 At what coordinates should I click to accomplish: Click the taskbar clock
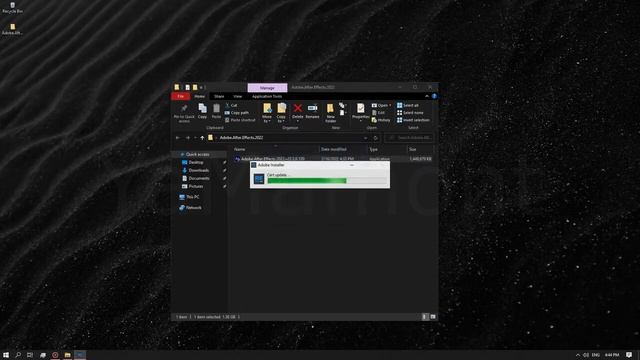pyautogui.click(x=612, y=355)
